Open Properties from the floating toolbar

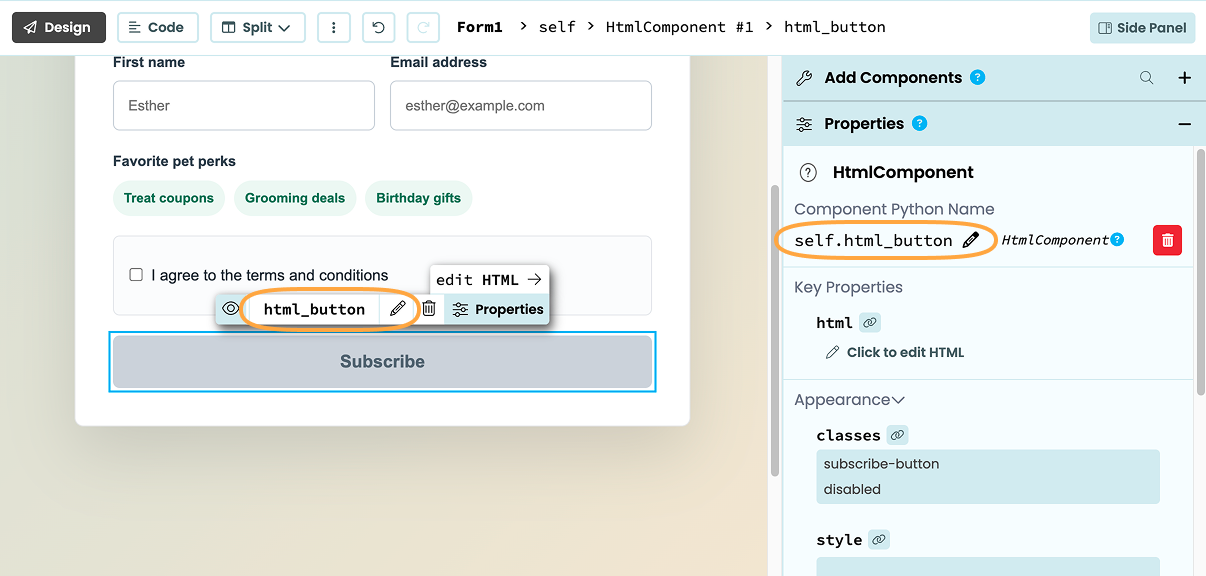pyautogui.click(x=497, y=309)
